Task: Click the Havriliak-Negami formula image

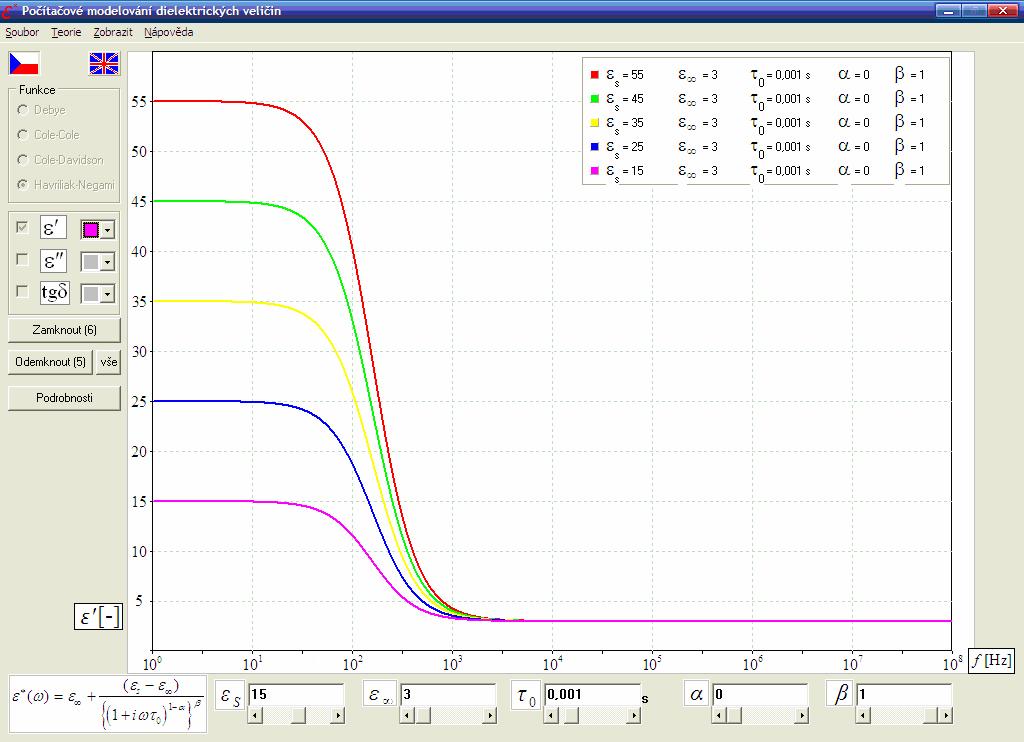Action: (x=108, y=704)
